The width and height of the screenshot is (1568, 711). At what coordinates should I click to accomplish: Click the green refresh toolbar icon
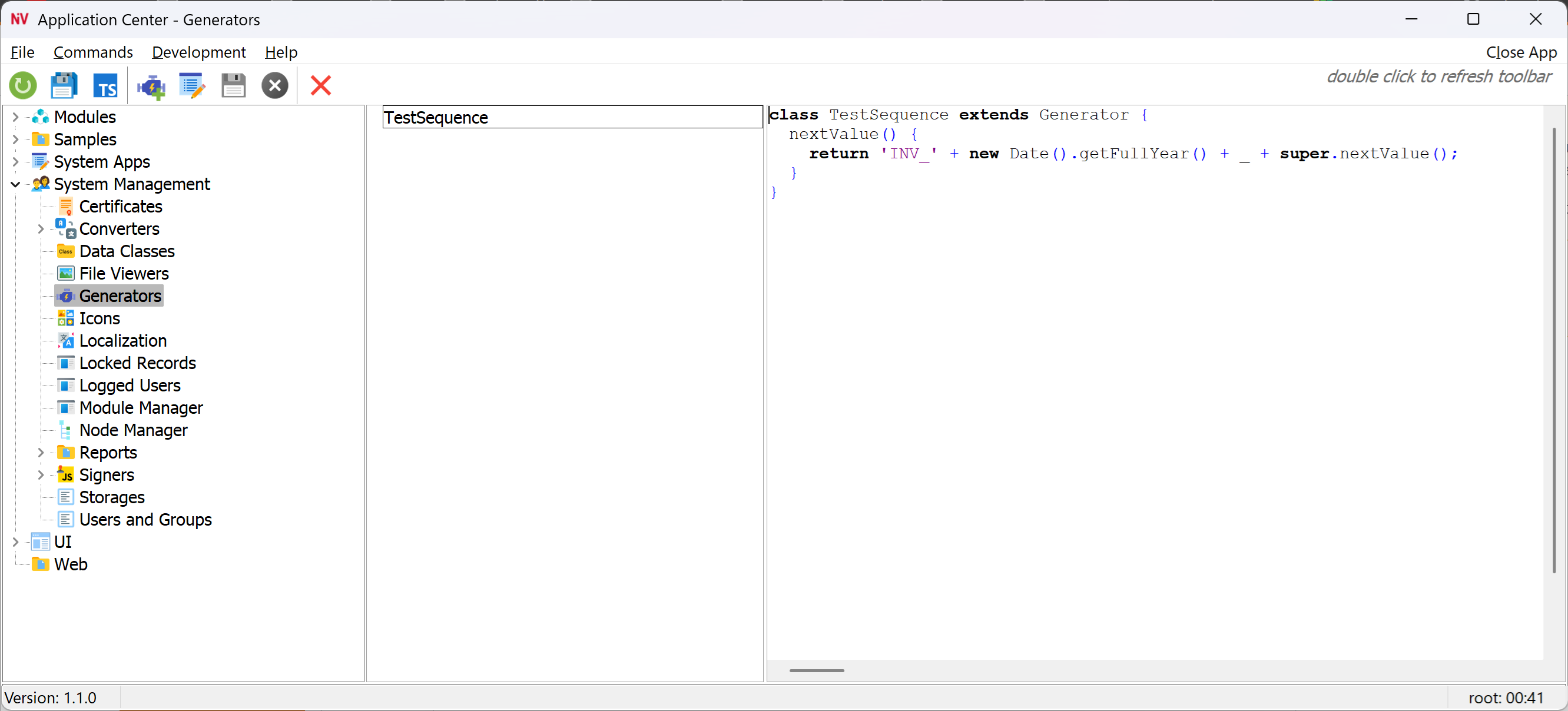(x=23, y=86)
